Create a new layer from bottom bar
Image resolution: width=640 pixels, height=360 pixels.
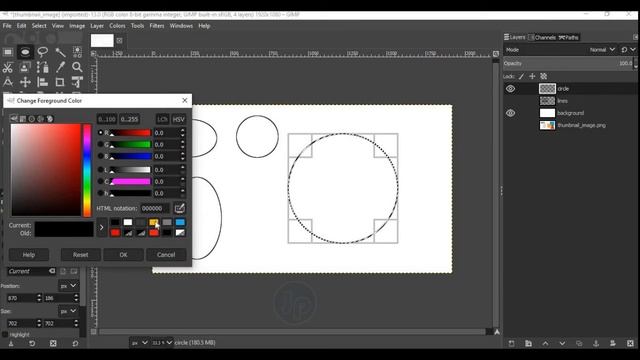511,343
